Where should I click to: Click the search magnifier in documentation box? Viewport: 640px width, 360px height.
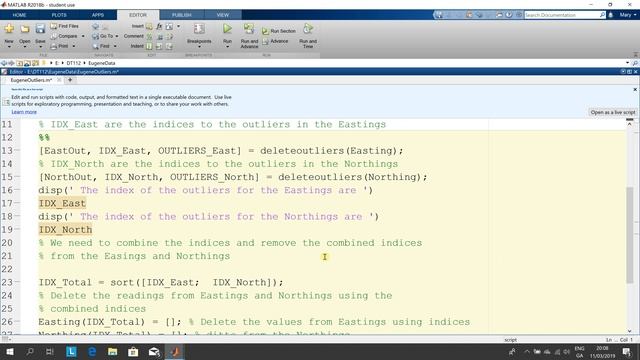click(602, 15)
